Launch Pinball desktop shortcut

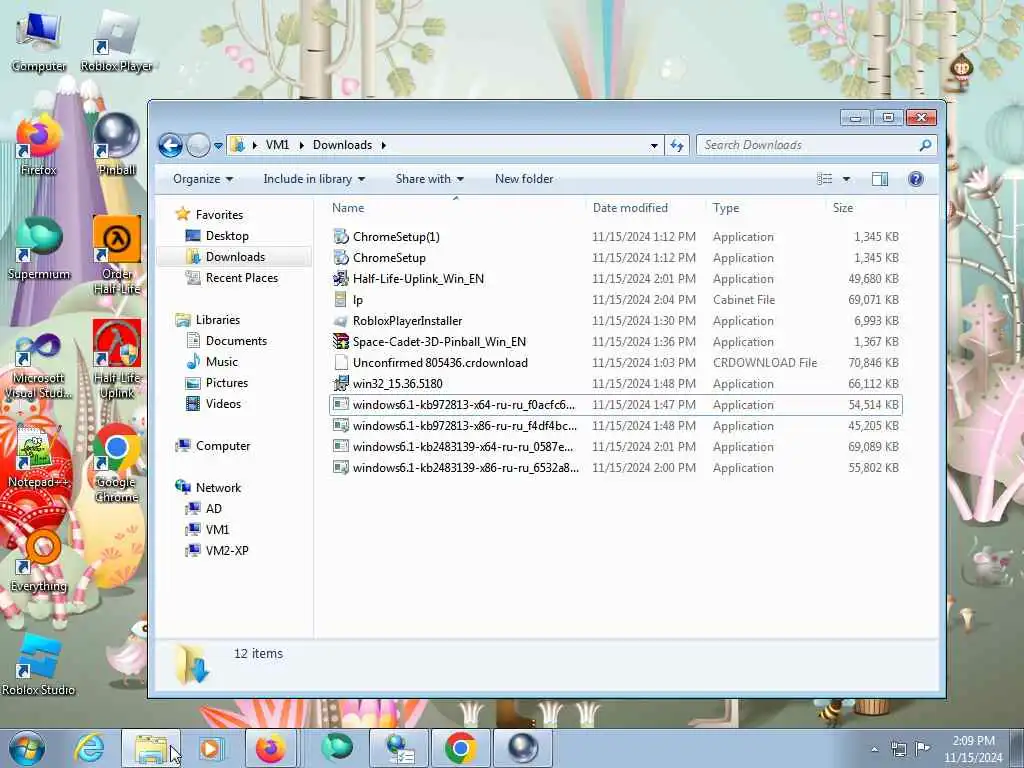[x=117, y=145]
